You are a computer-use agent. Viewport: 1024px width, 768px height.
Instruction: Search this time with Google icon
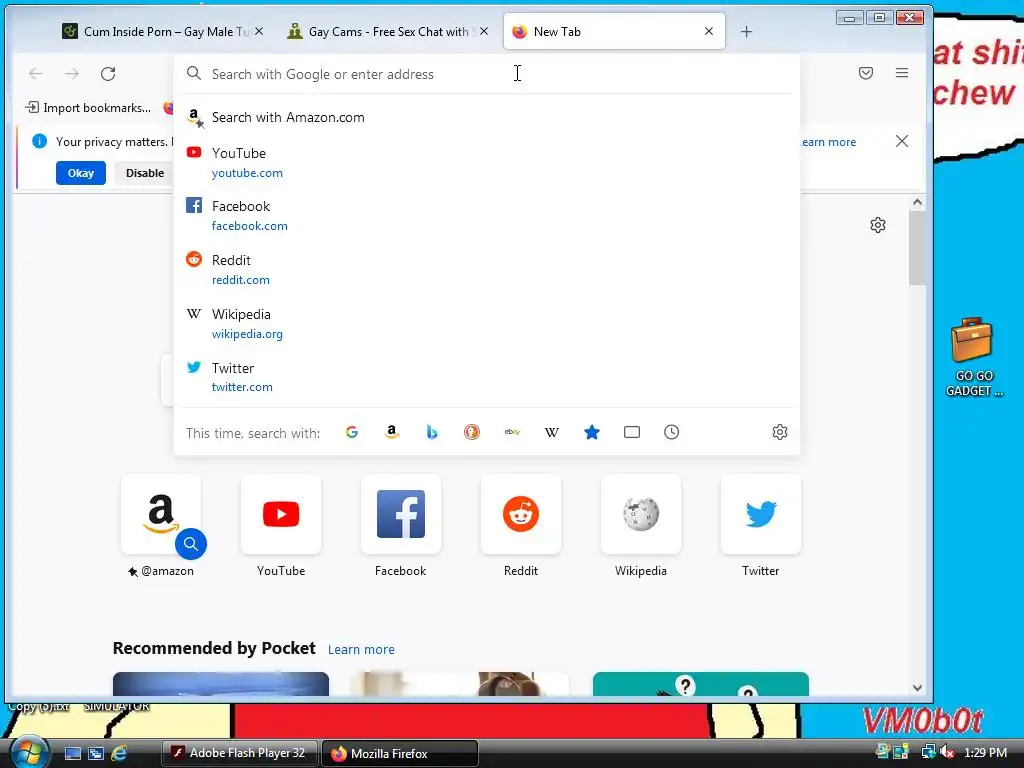click(352, 432)
